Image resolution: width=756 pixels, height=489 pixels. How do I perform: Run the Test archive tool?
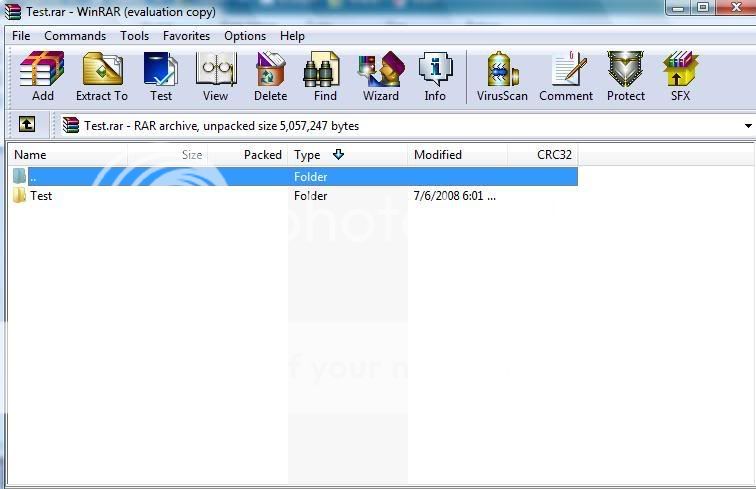[161, 69]
